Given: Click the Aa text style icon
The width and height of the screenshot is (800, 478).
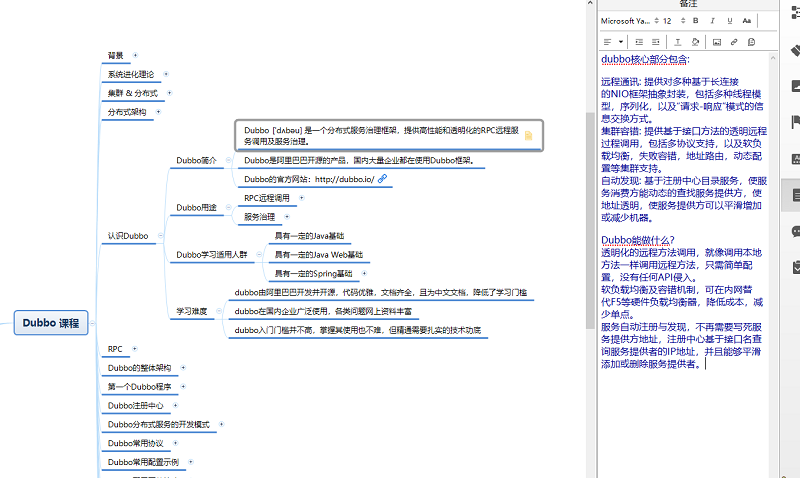Looking at the screenshot, I should pos(746,21).
